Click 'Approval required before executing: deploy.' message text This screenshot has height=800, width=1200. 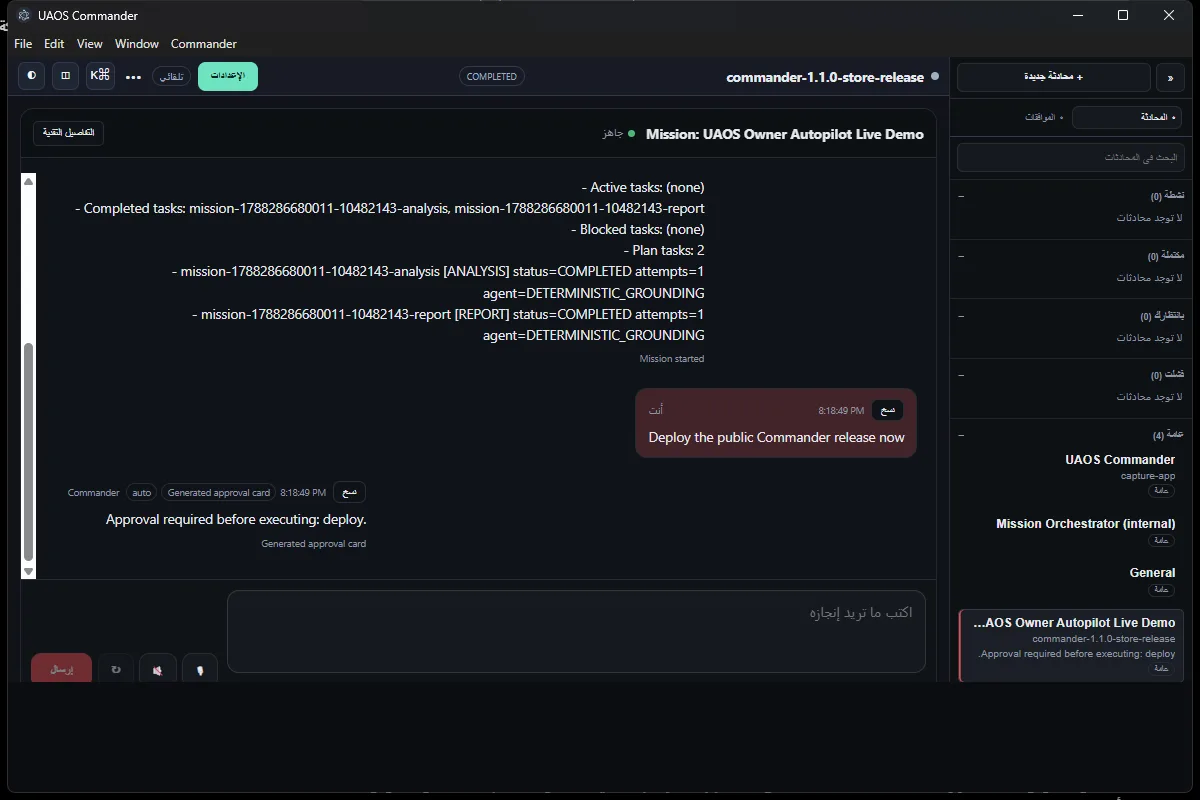coord(236,520)
